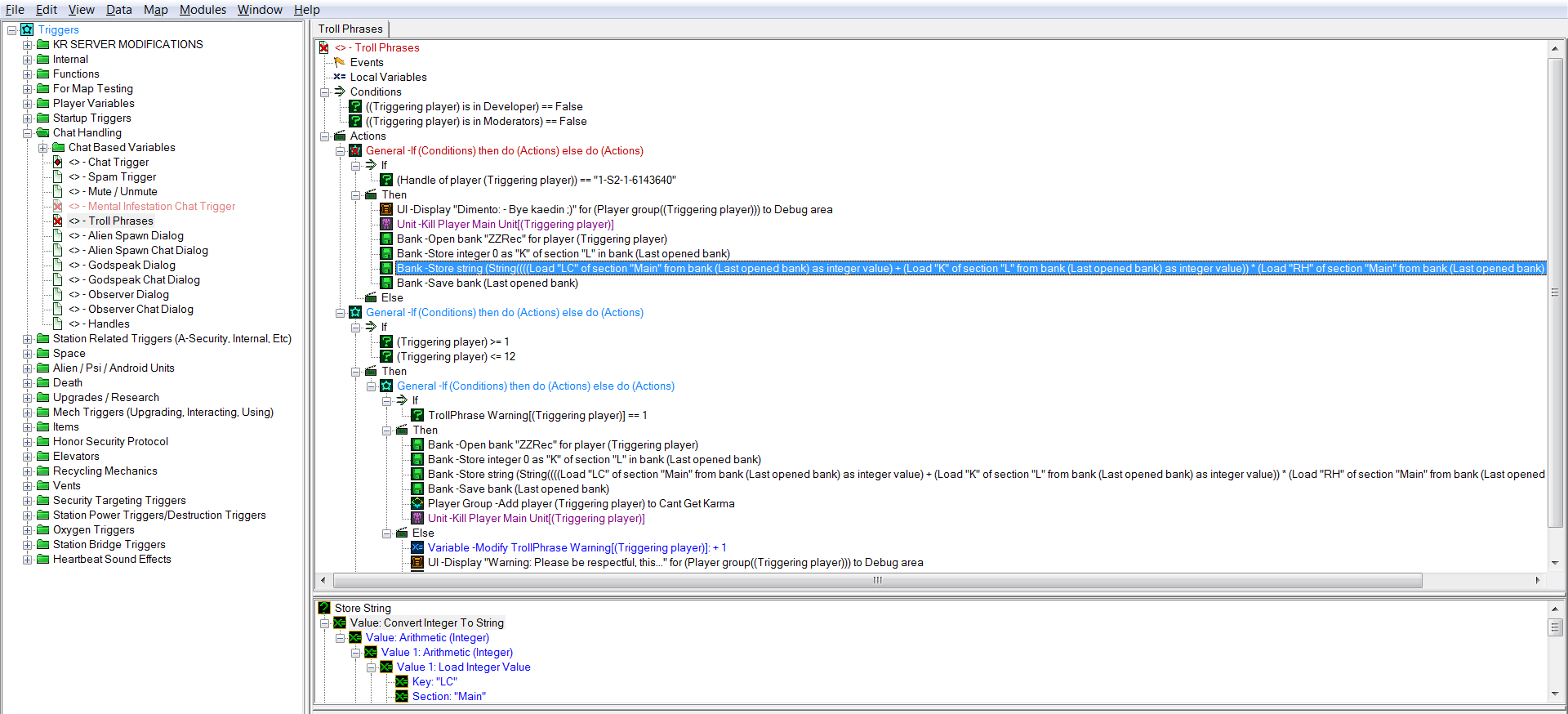The image size is (1568, 714).
Task: Click the Store String header icon
Action: [x=324, y=608]
